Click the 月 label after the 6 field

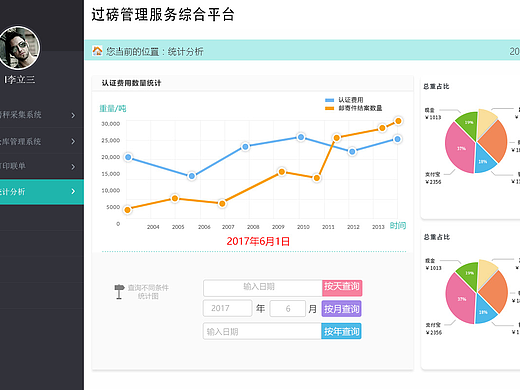pos(312,309)
